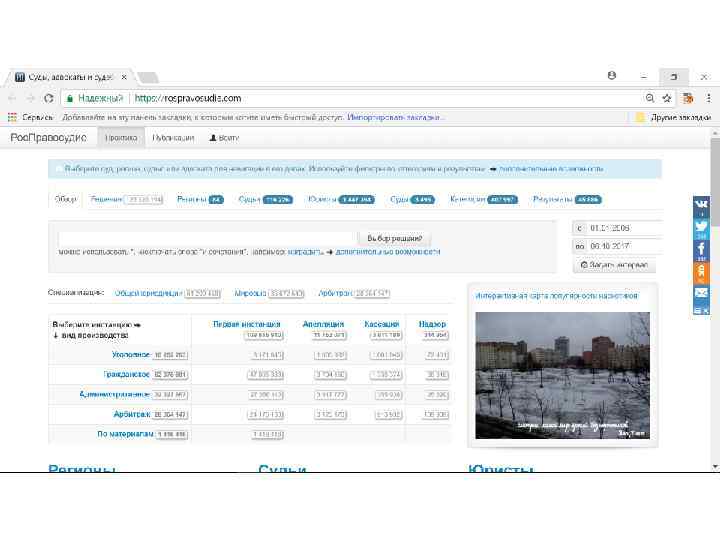Go forward using the browser forward arrow
The height and width of the screenshot is (540, 720).
click(x=30, y=98)
